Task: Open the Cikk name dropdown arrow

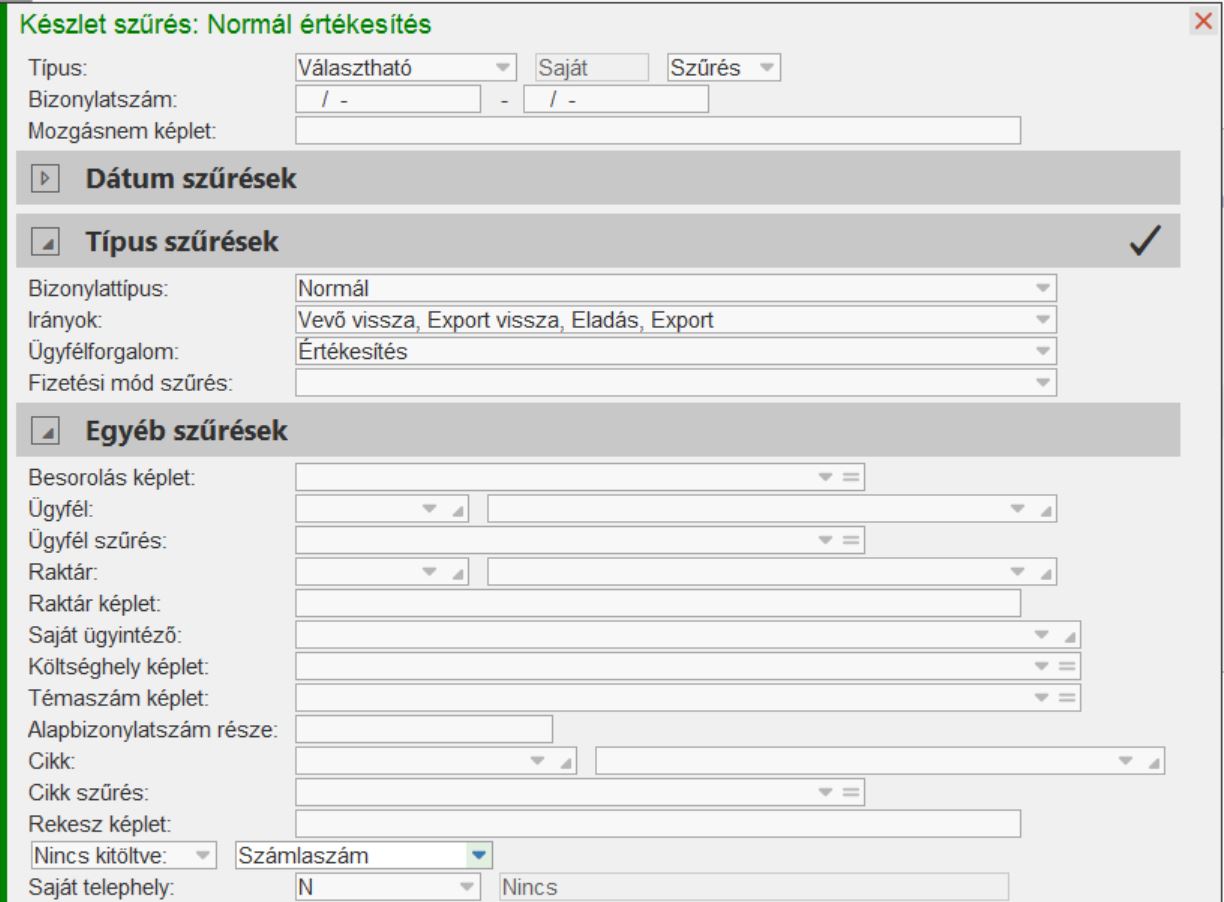Action: coord(1125,760)
